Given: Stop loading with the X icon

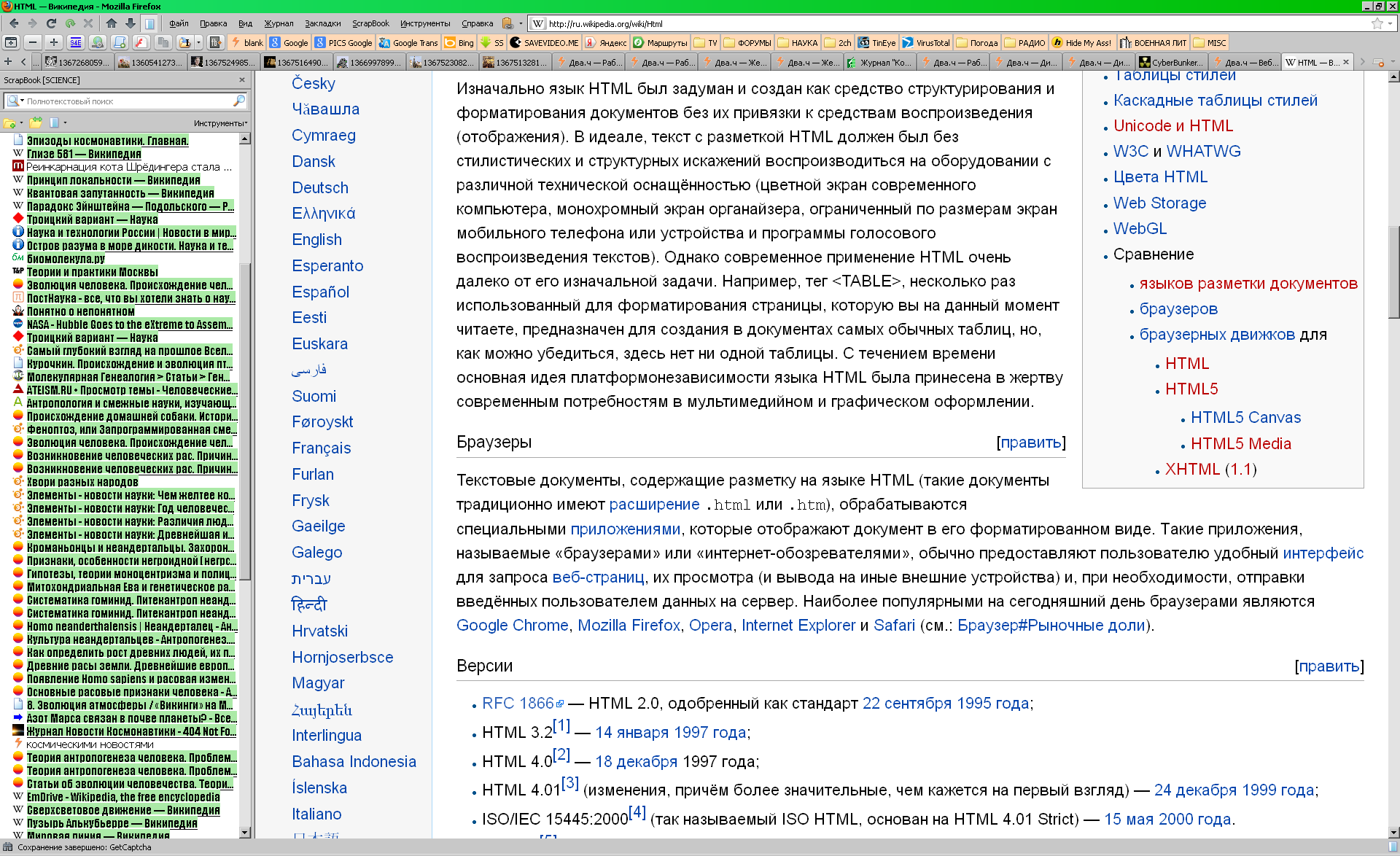Looking at the screenshot, I should [88, 23].
